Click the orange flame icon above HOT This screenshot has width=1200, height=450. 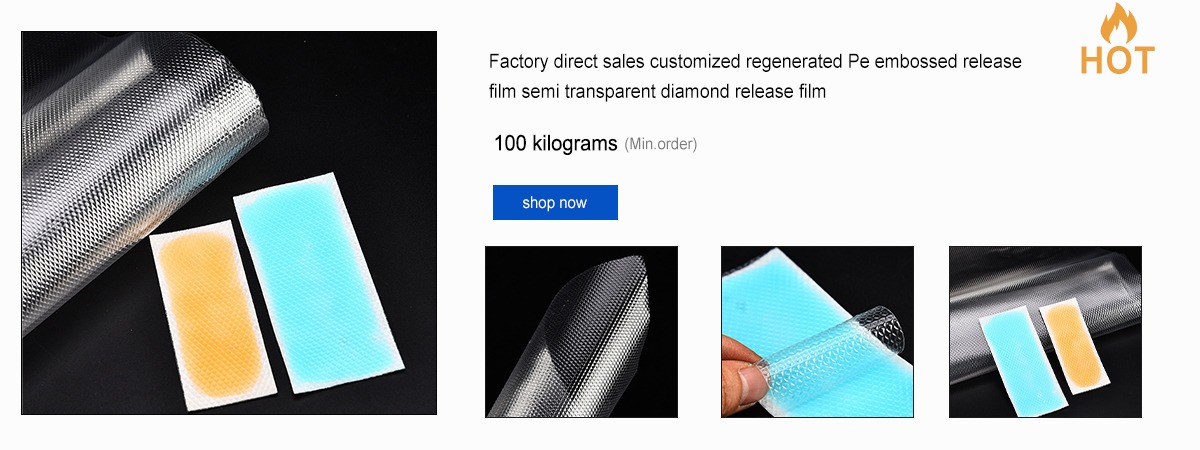coord(1116,24)
